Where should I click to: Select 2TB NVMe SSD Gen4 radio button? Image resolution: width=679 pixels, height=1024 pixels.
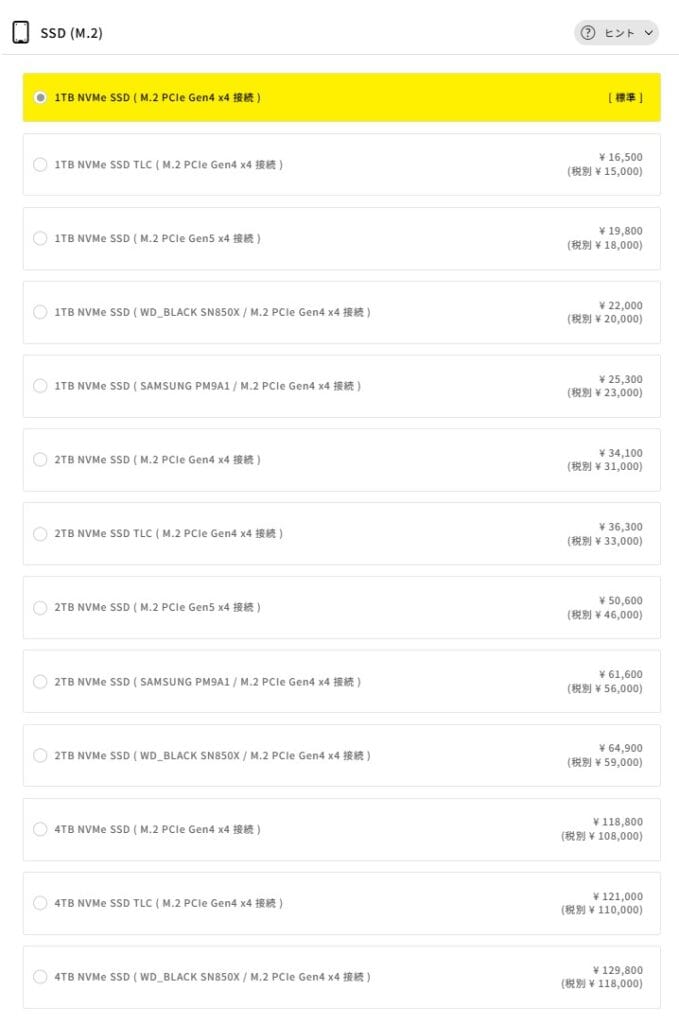click(40, 460)
